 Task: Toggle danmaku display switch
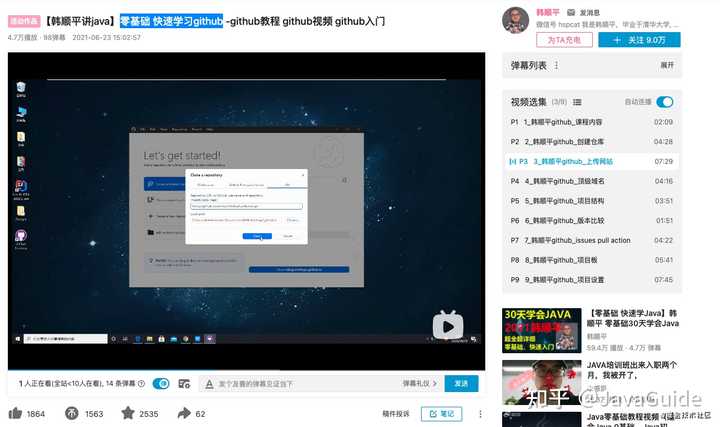pyautogui.click(x=161, y=383)
